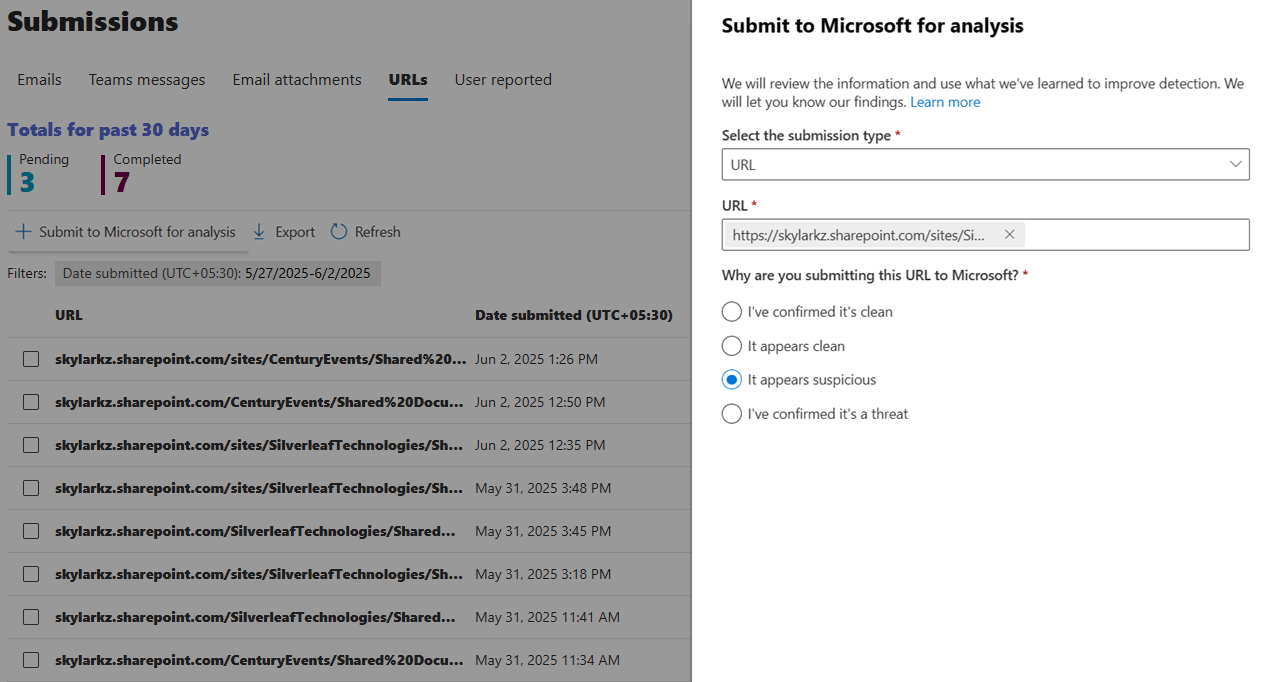The image size is (1261, 682).
Task: Select 'I've confirmed it's a threat' option
Action: click(731, 413)
